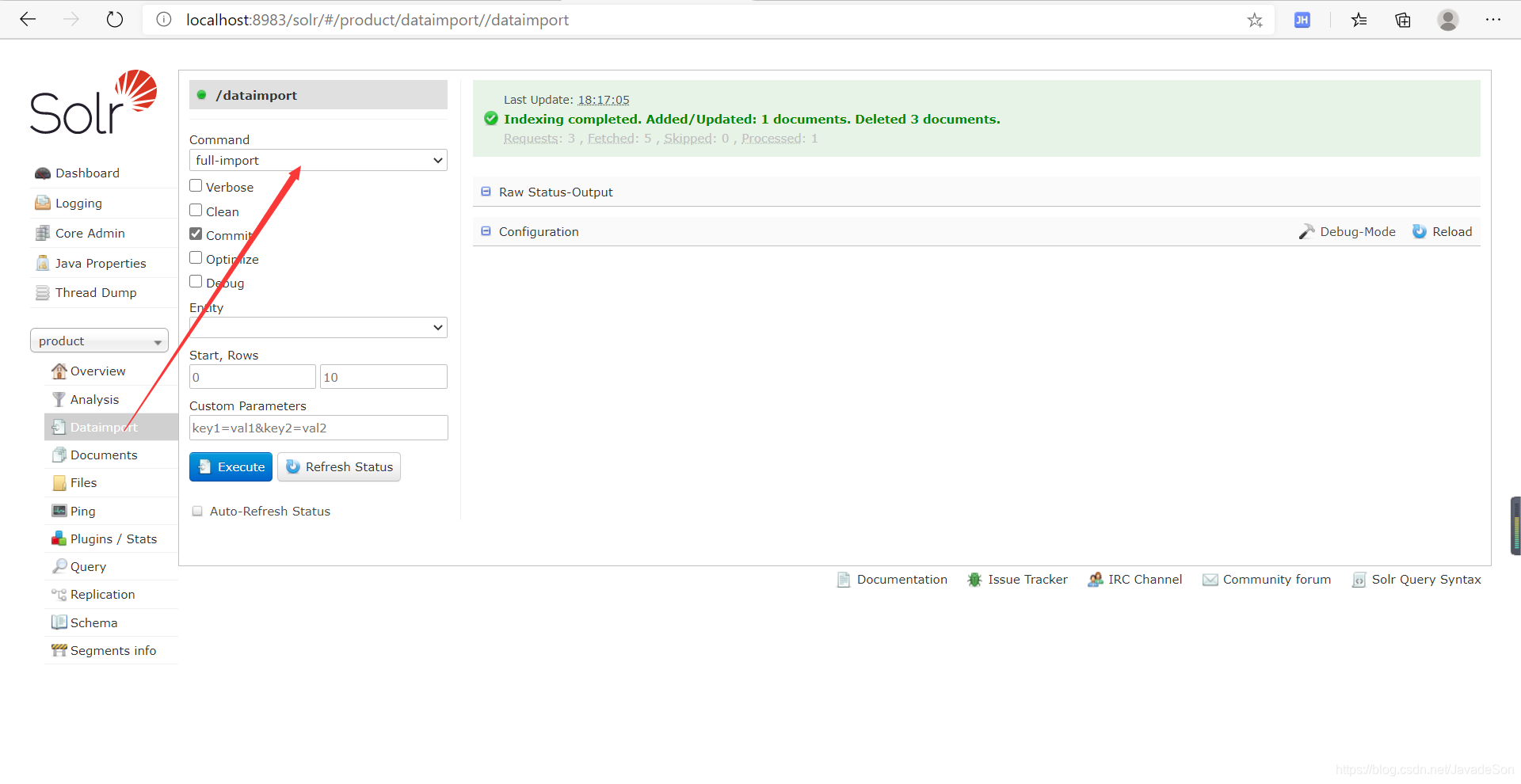Open core Analysis page

point(94,399)
